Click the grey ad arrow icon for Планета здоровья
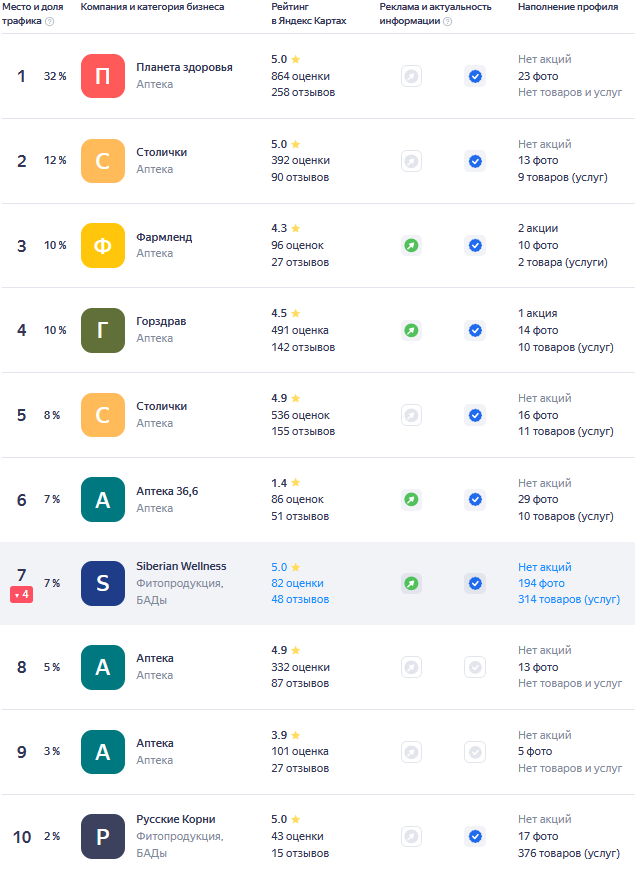This screenshot has width=635, height=875. (x=411, y=76)
